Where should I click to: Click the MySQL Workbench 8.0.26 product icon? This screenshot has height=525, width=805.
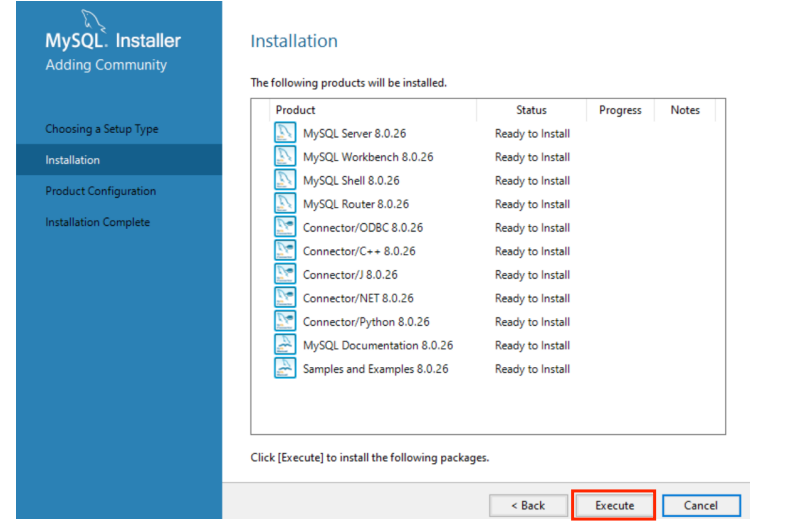pos(285,156)
